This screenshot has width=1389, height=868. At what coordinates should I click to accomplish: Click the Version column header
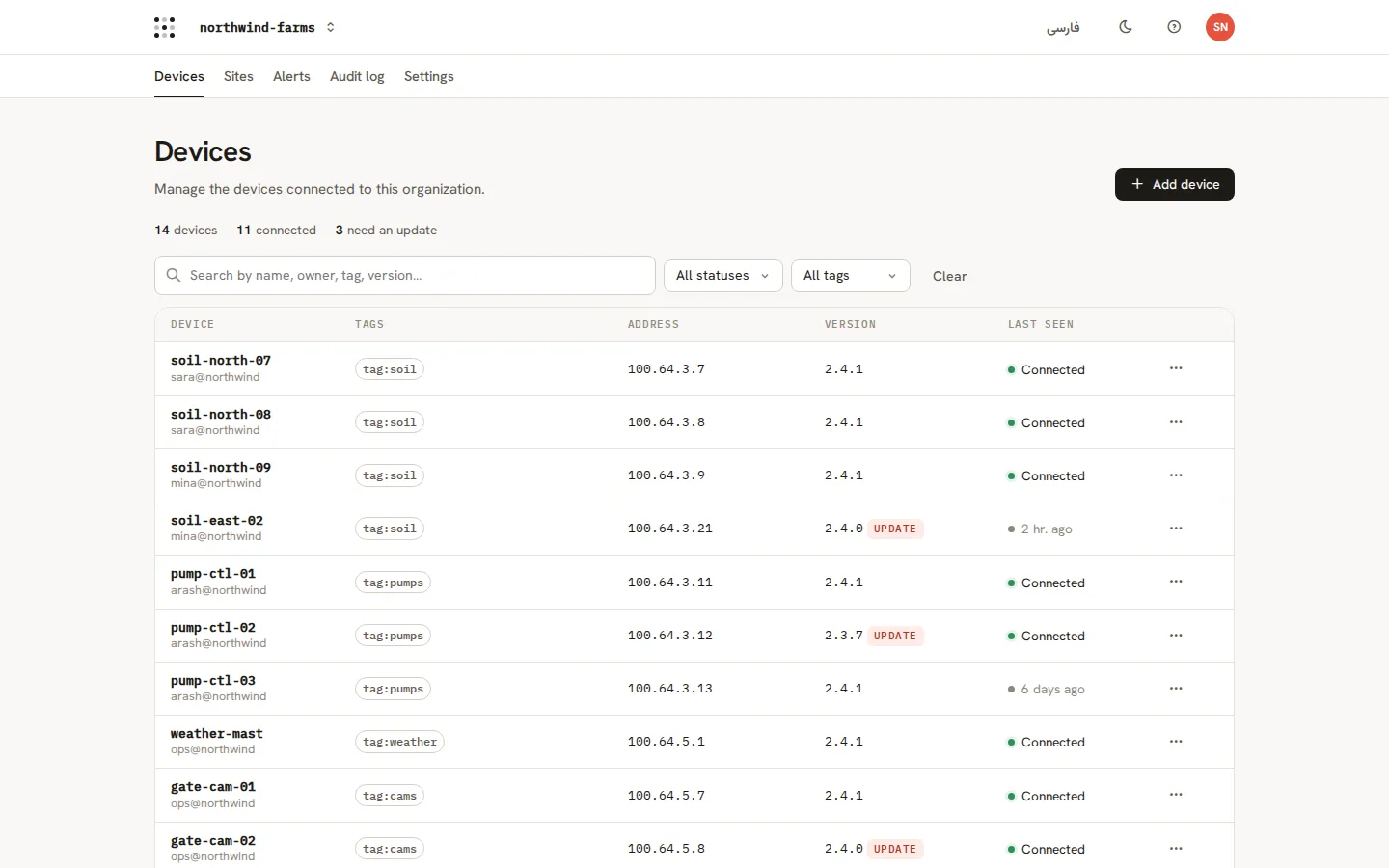(x=851, y=325)
